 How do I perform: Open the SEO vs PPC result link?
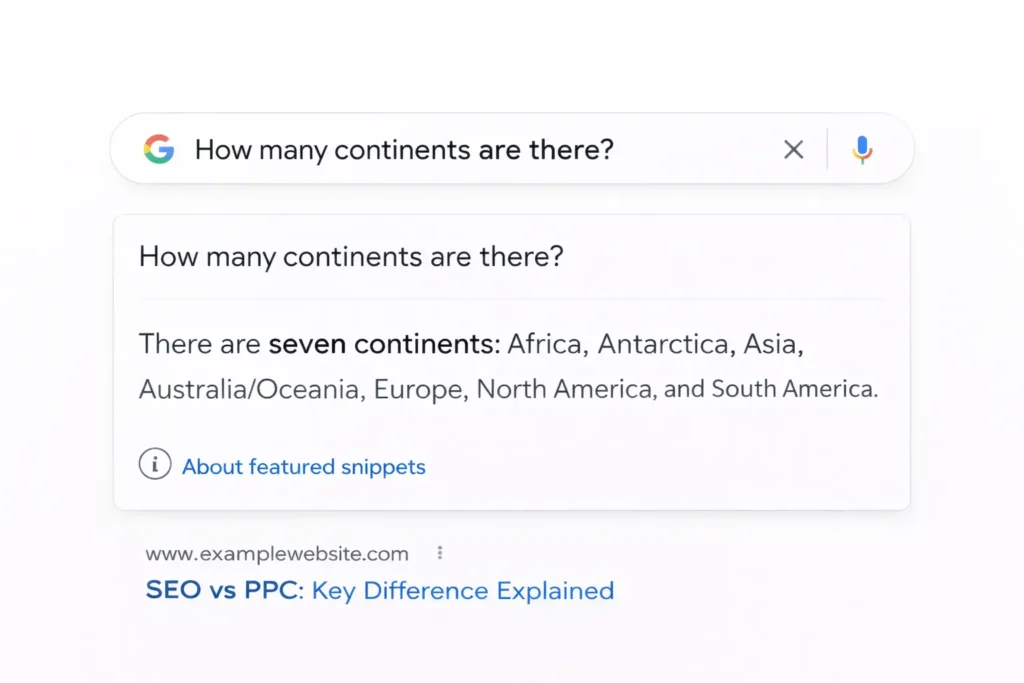[x=380, y=590]
